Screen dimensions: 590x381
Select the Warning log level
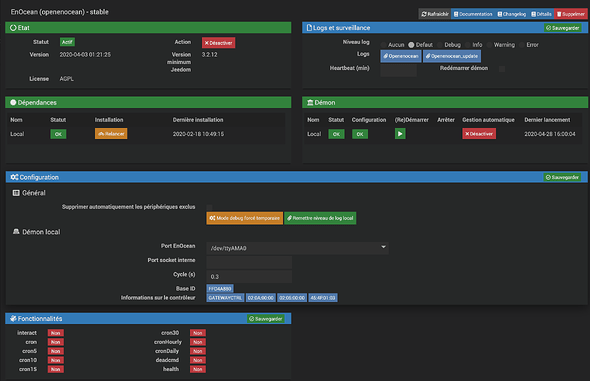point(489,45)
